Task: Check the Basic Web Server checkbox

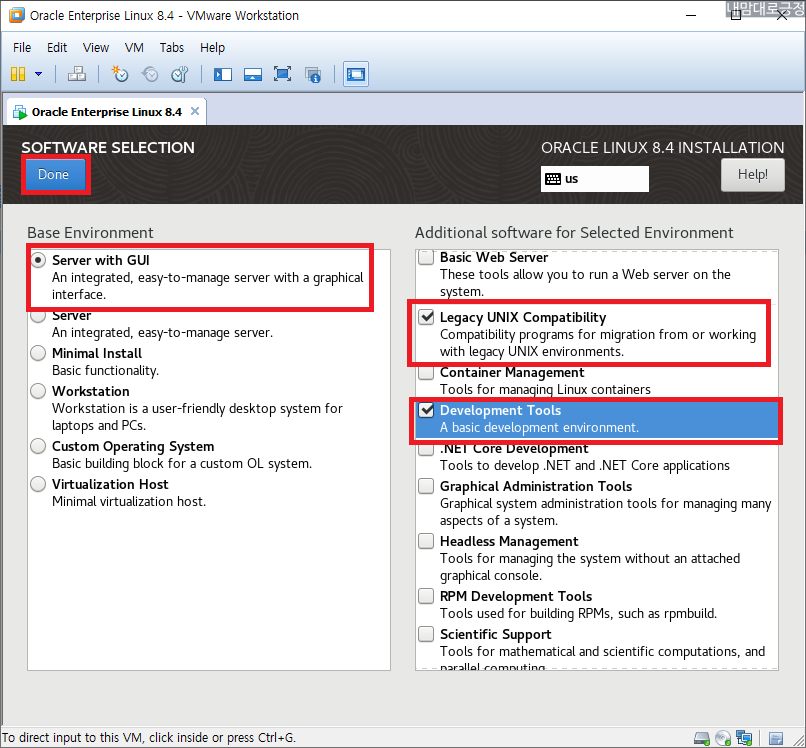Action: (x=426, y=257)
